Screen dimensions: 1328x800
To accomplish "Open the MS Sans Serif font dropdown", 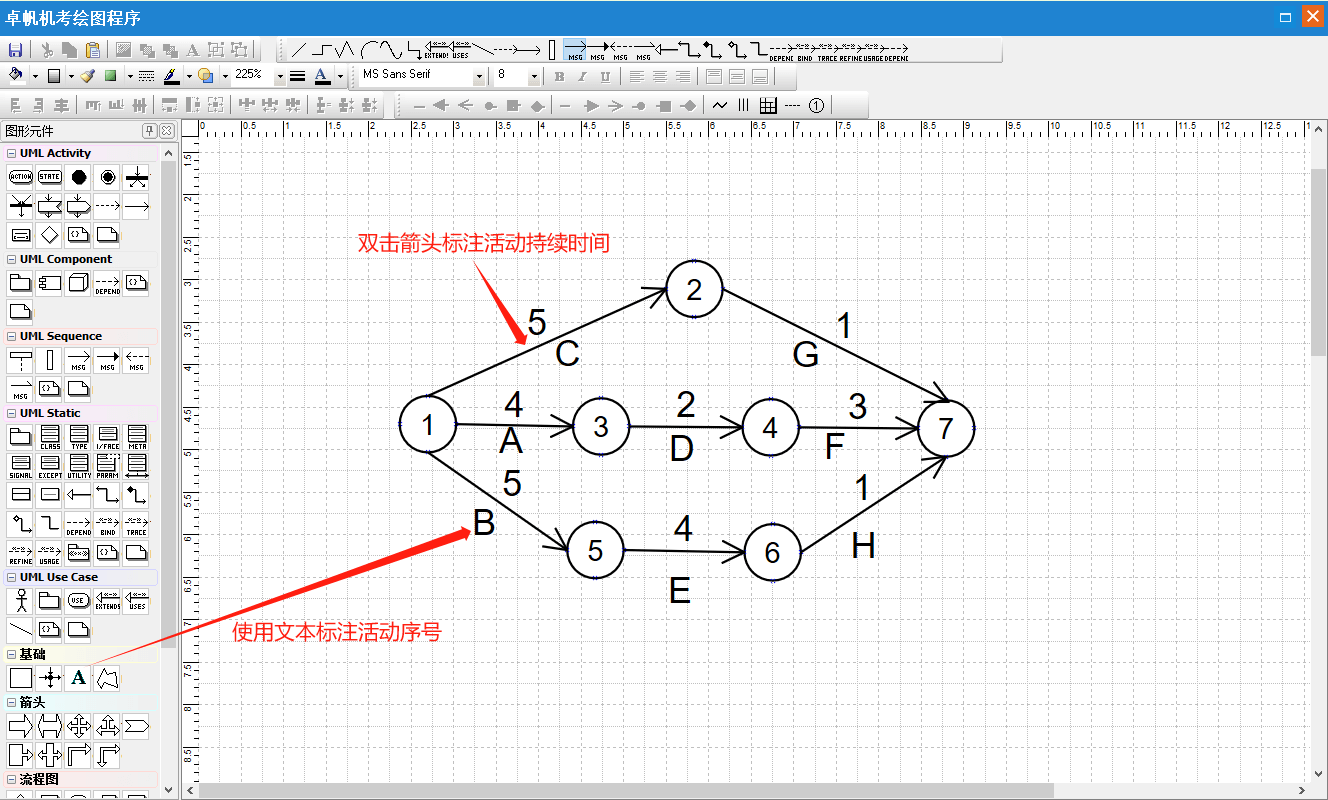I will coord(479,76).
